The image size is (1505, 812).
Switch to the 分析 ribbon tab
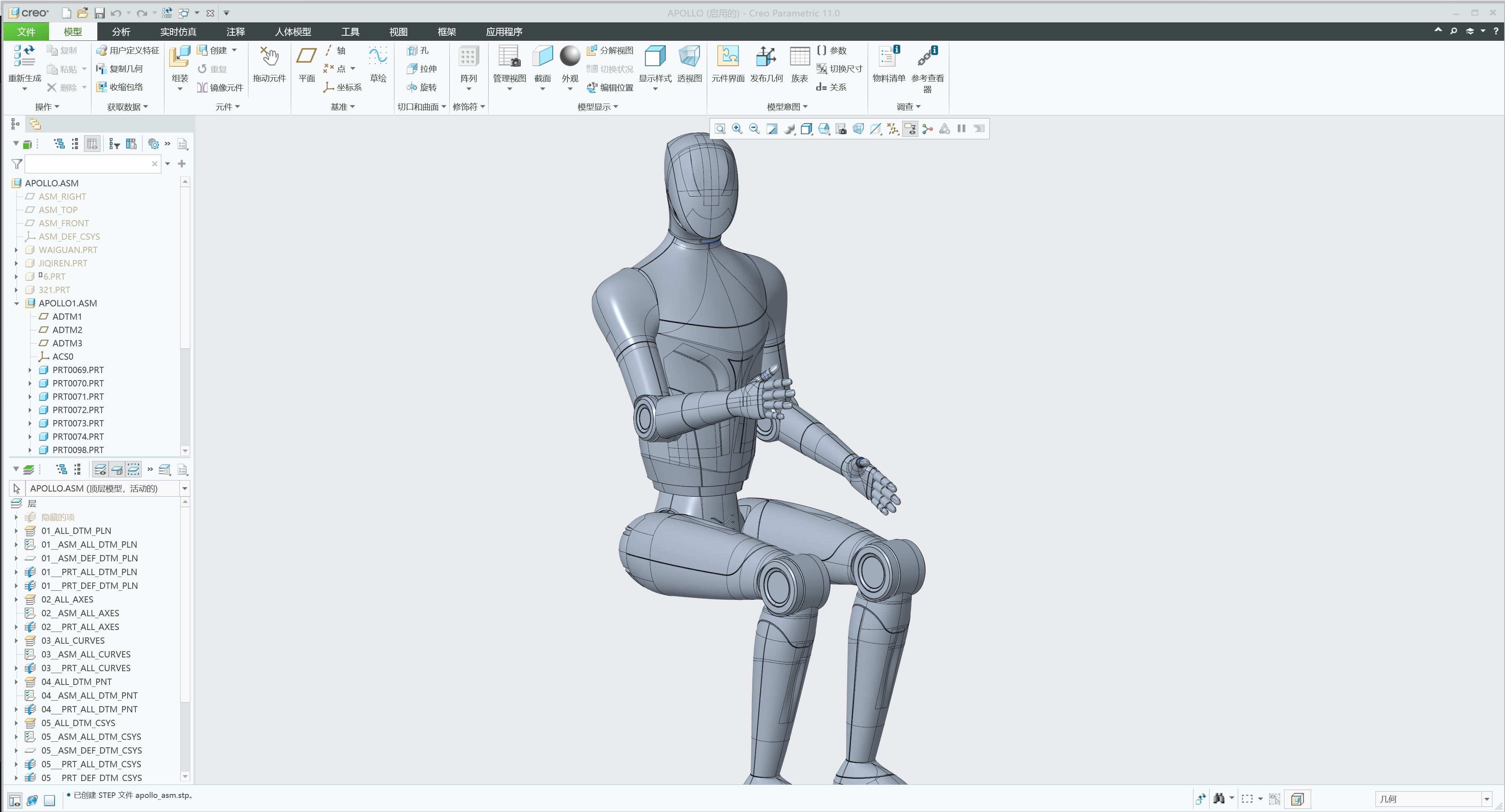tap(121, 31)
